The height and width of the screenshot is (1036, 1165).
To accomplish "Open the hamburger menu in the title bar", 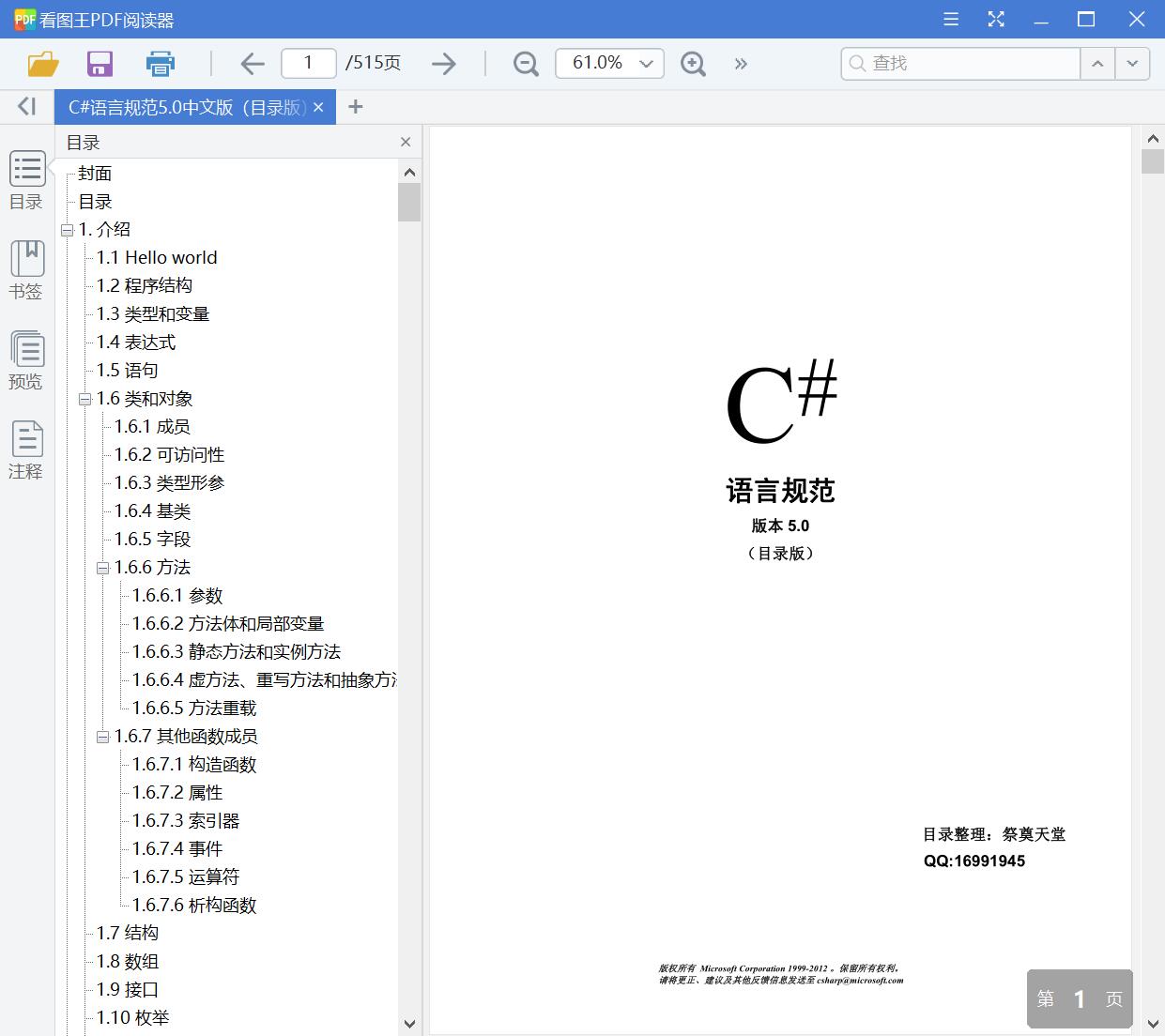I will pos(950,19).
